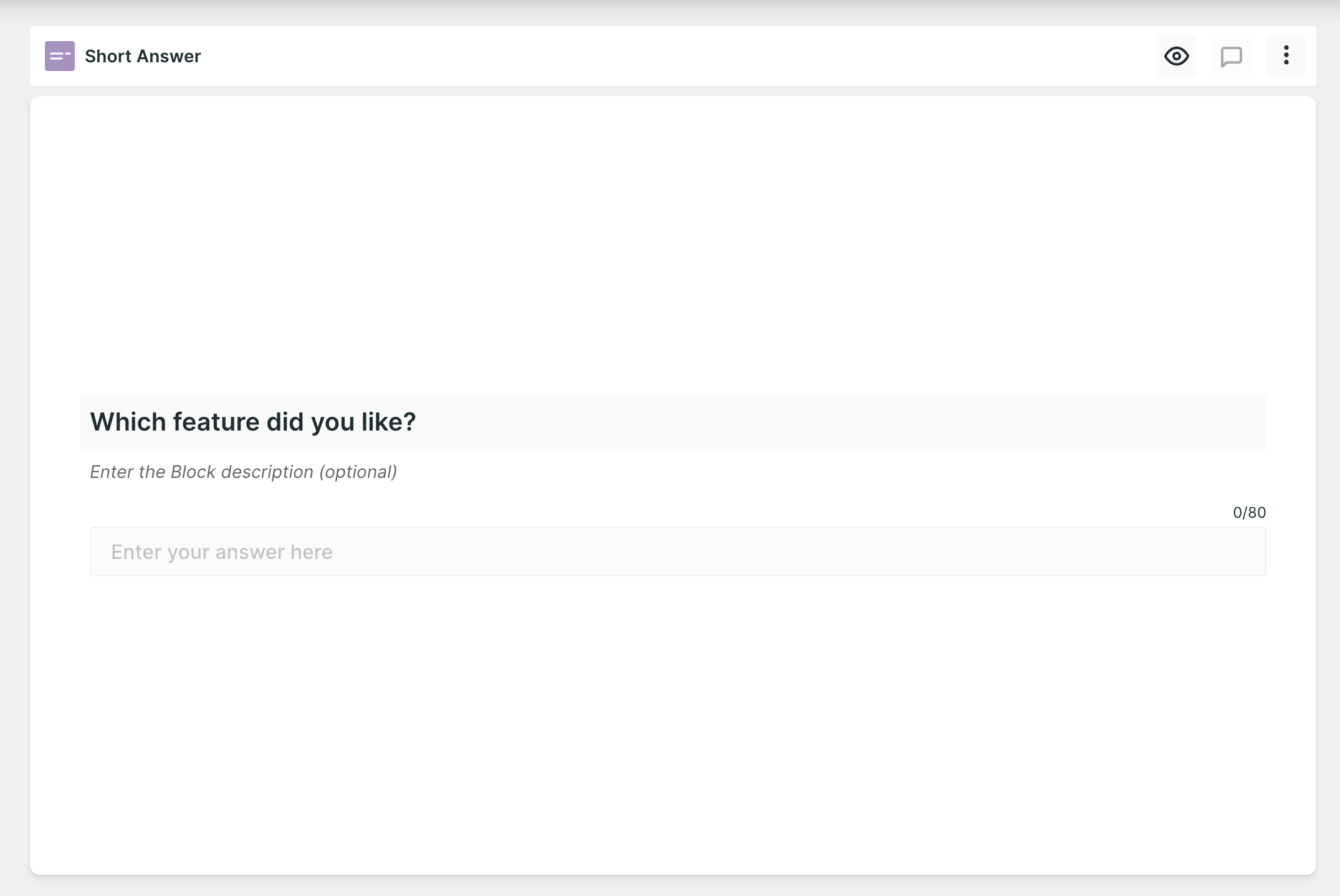This screenshot has width=1340, height=896.
Task: Open the three-dot more options menu
Action: (x=1286, y=56)
